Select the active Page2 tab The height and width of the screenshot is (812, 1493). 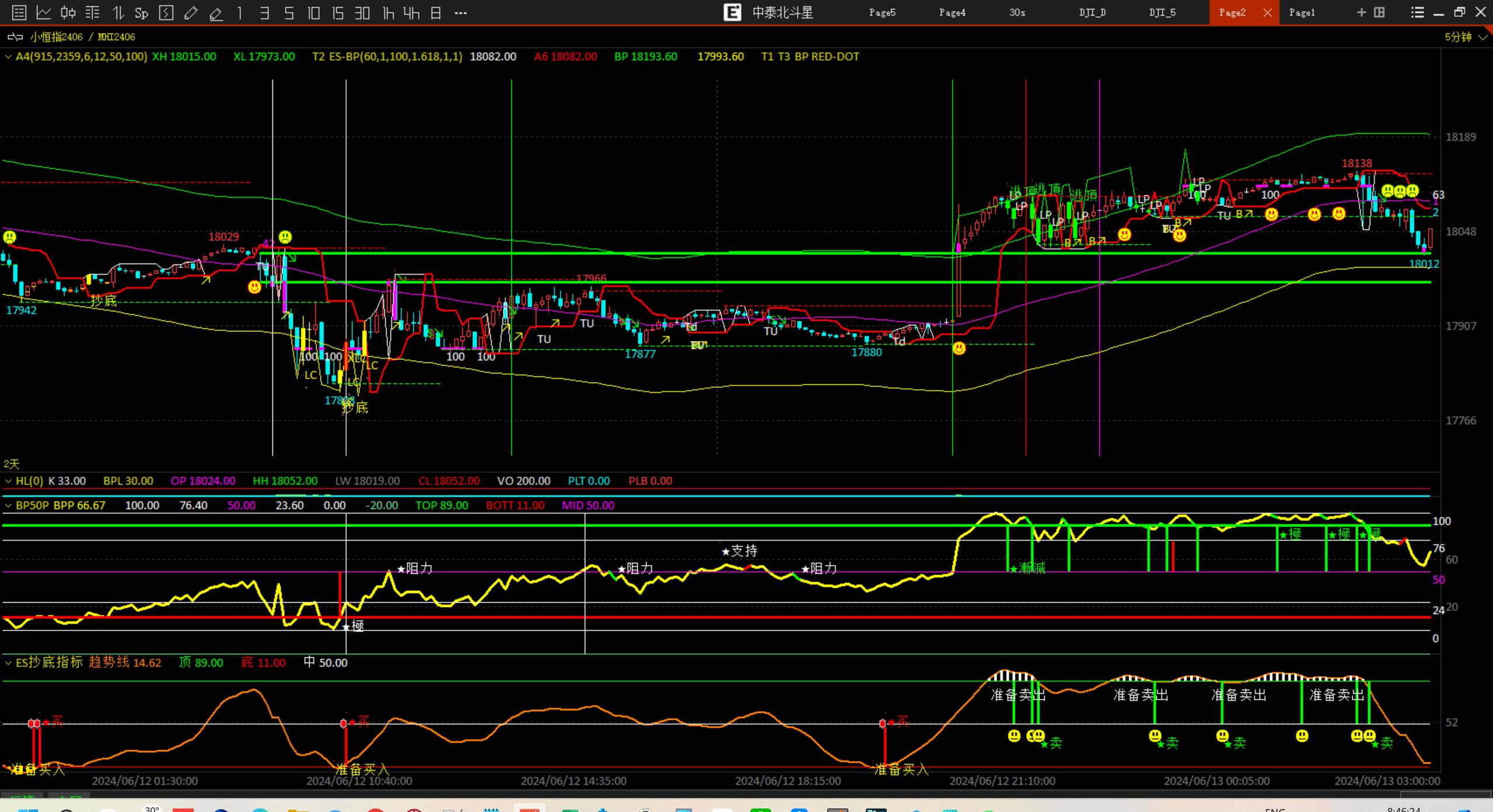pyautogui.click(x=1232, y=12)
